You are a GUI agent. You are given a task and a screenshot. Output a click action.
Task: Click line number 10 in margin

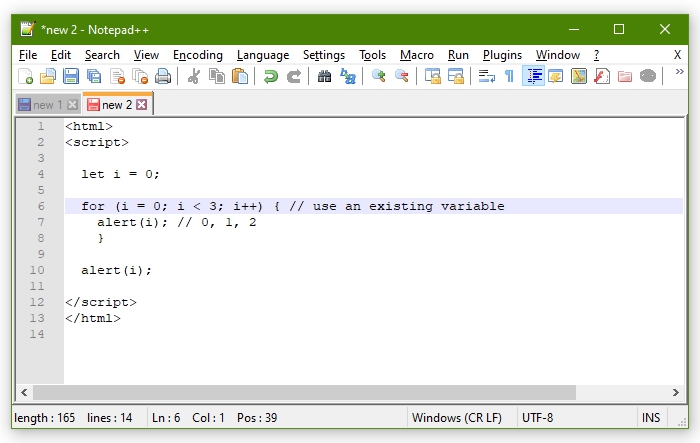pyautogui.click(x=37, y=270)
